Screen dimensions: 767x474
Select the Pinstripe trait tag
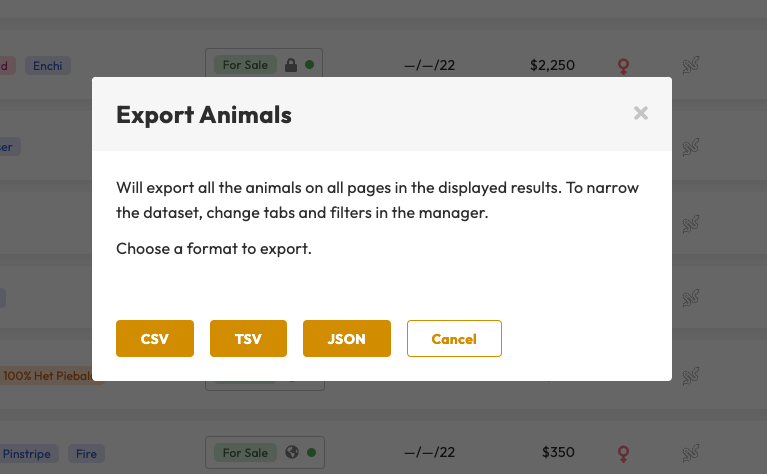(x=30, y=453)
